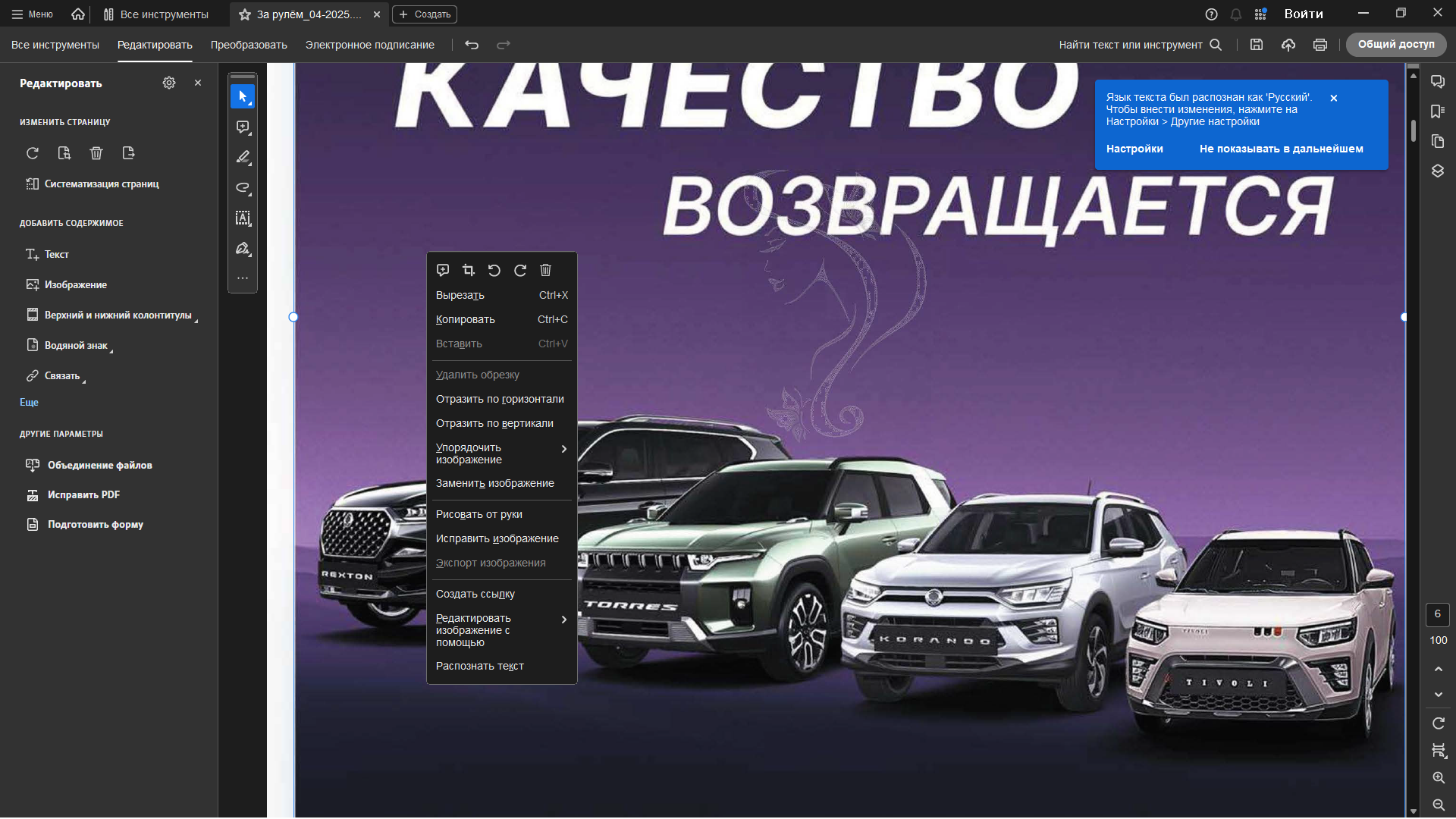Click Создать new tab button
The height and width of the screenshot is (819, 1456).
pos(425,14)
